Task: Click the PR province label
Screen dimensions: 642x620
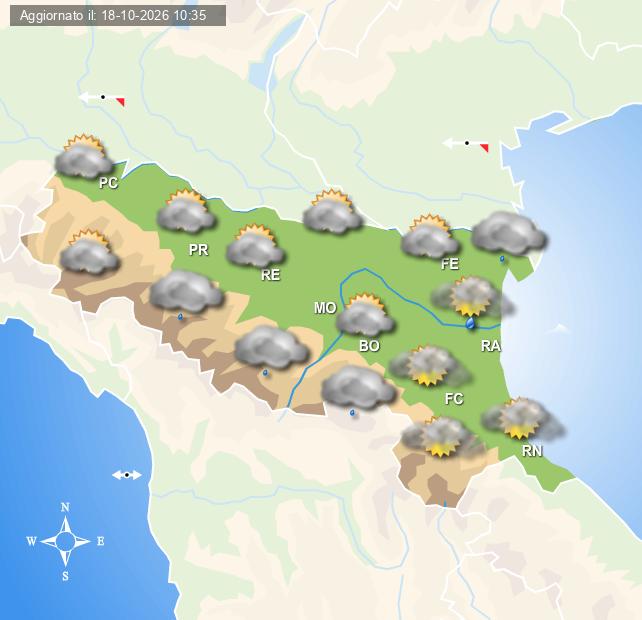Action: pos(199,249)
